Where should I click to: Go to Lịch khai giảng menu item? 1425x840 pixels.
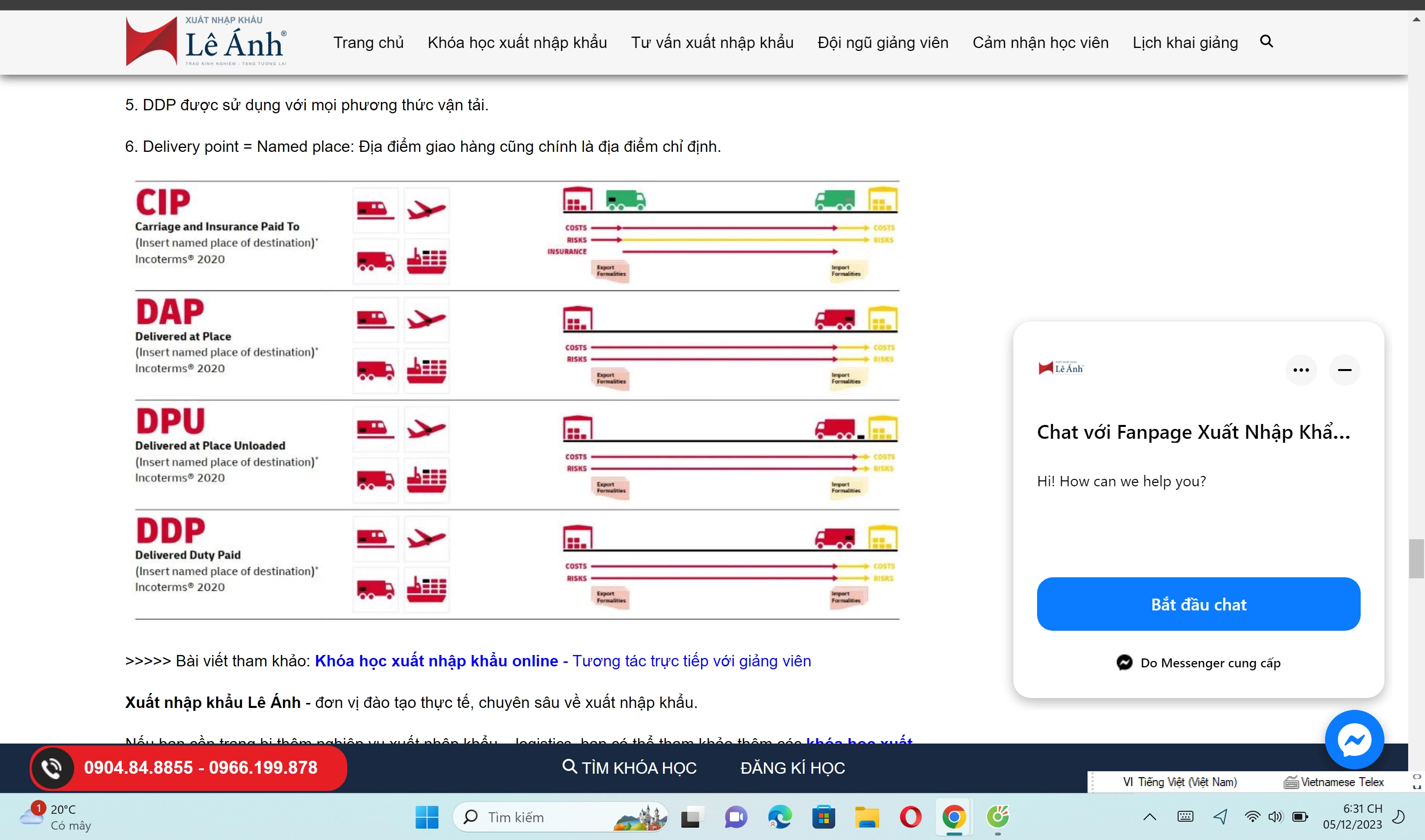click(x=1185, y=43)
